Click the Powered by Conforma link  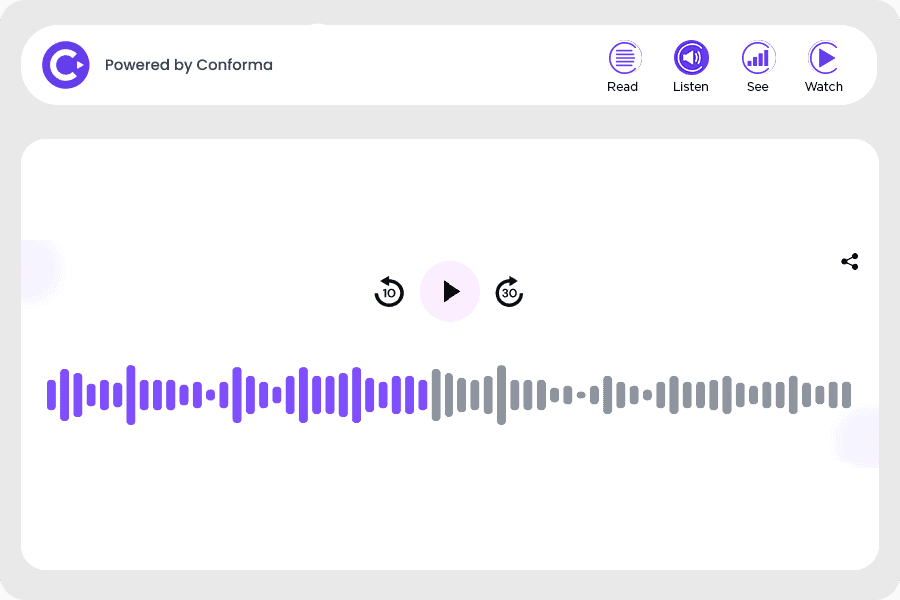click(188, 64)
